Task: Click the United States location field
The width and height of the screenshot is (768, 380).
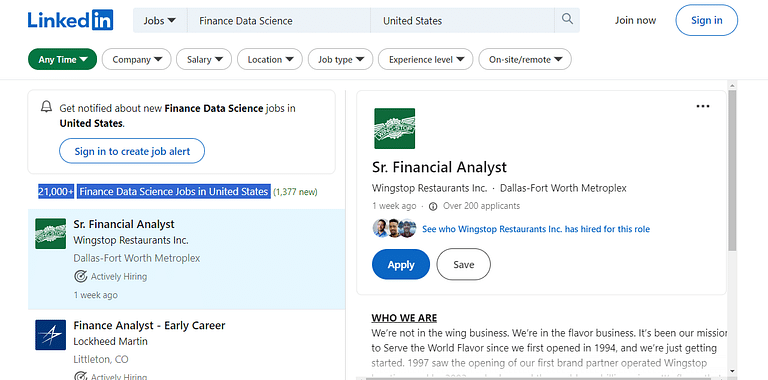Action: coord(462,21)
